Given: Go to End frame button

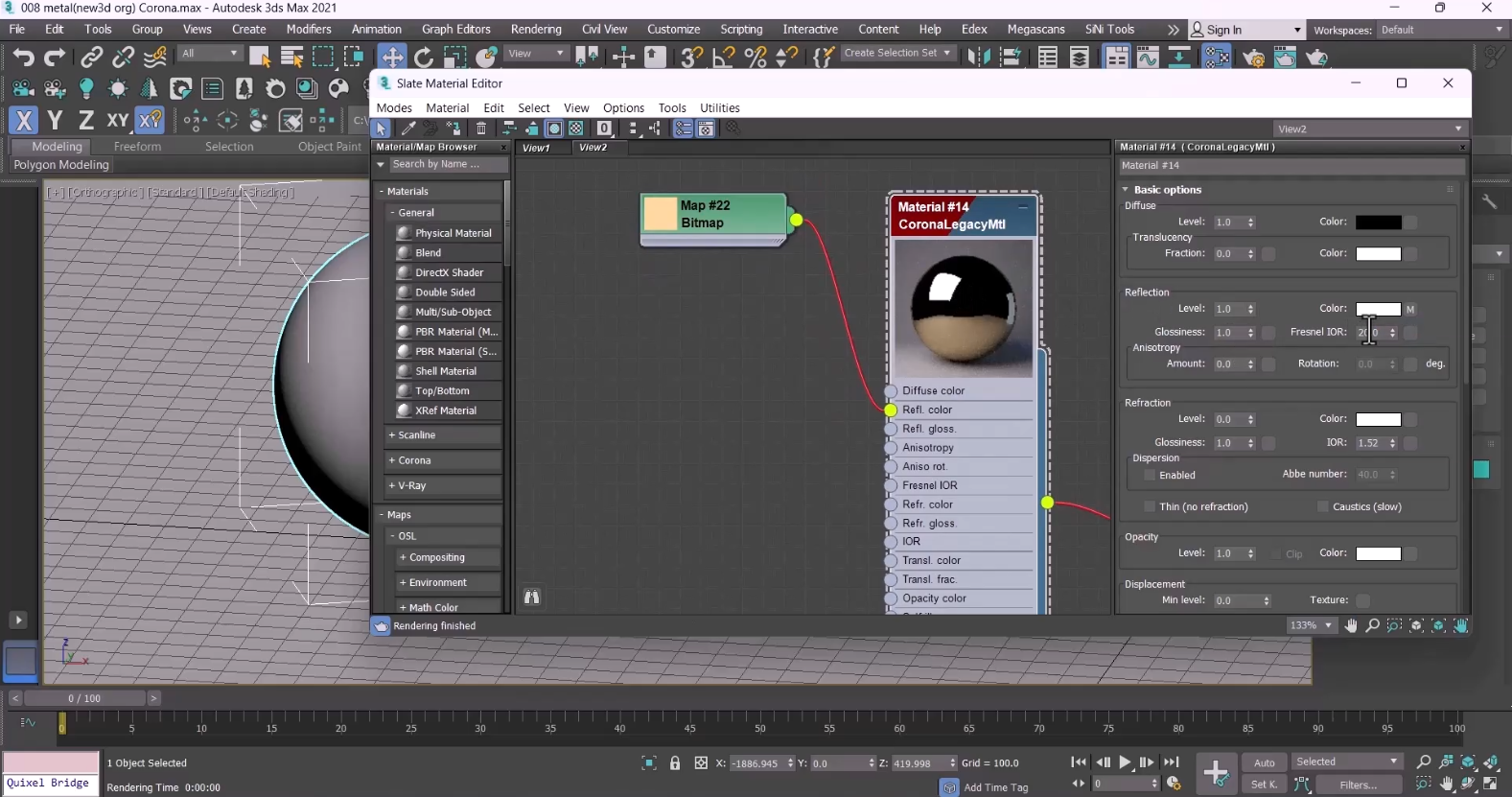Looking at the screenshot, I should (1171, 762).
